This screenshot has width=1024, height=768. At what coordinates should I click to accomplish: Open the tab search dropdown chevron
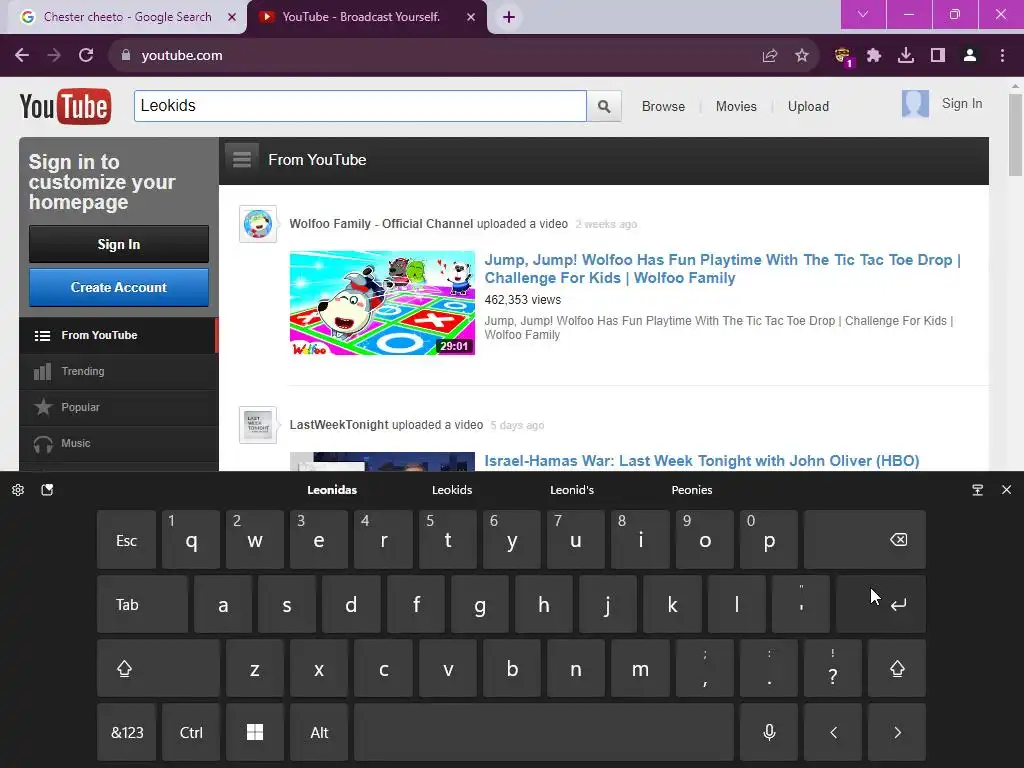[863, 14]
